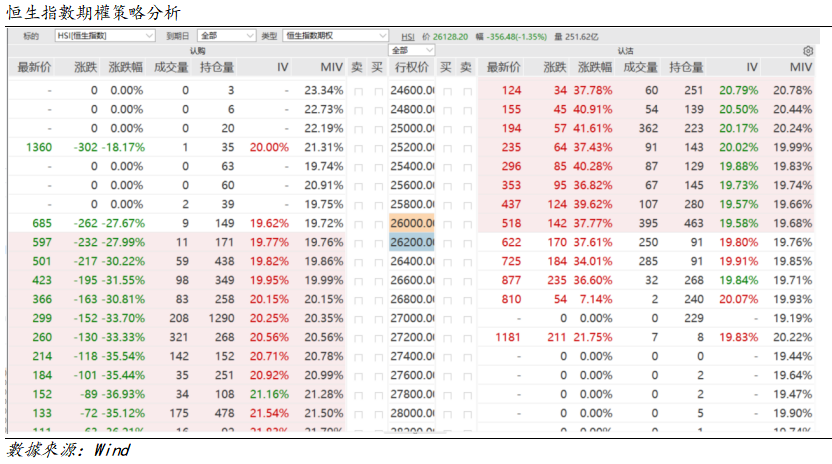Click the underlined HSI link

click(408, 35)
